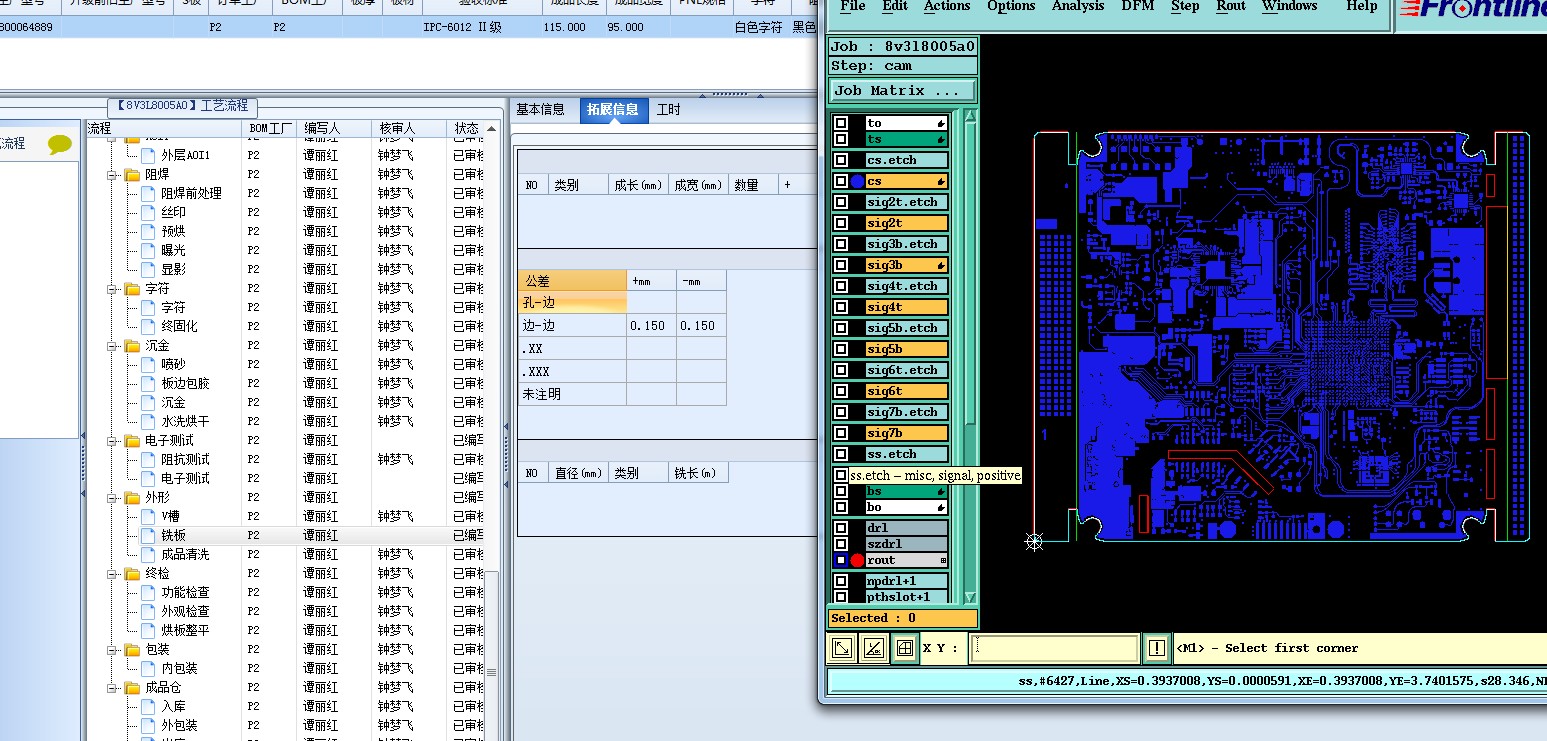Click the blue color dot on cs layer
The width and height of the screenshot is (1547, 741).
(x=857, y=181)
